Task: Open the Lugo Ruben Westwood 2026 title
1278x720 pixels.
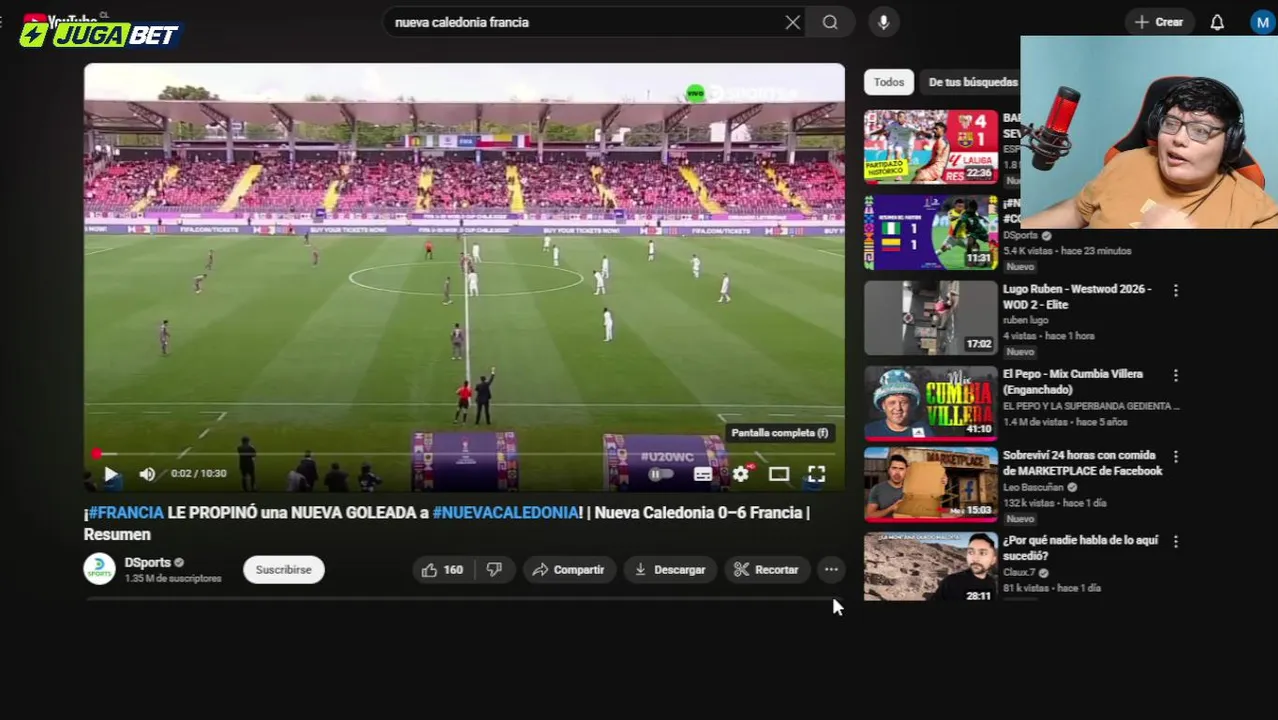Action: [x=1077, y=297]
